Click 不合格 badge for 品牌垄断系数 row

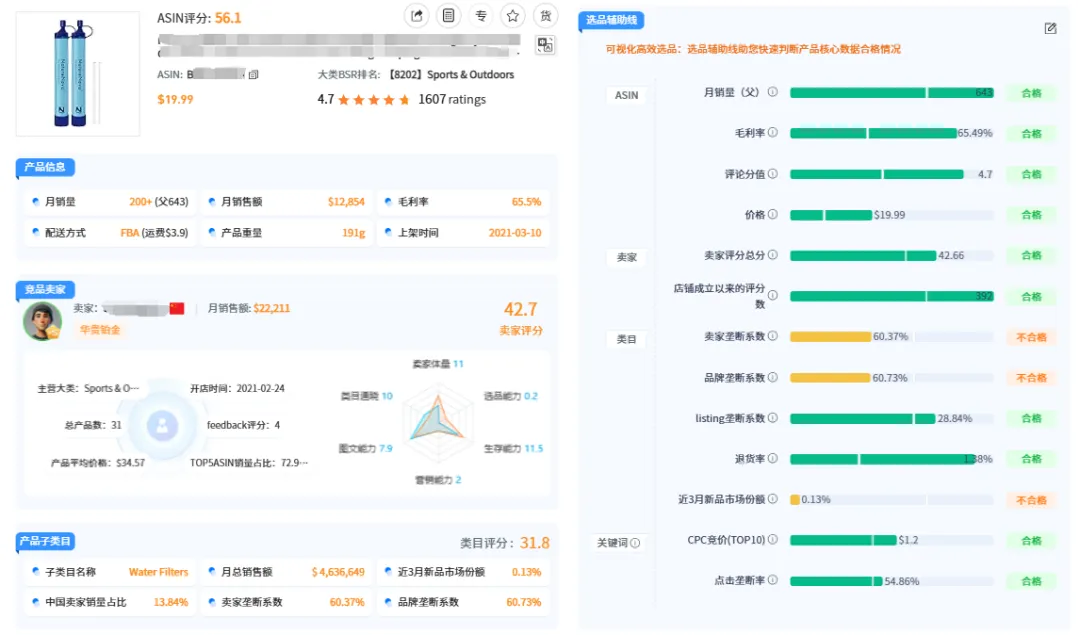click(1031, 378)
